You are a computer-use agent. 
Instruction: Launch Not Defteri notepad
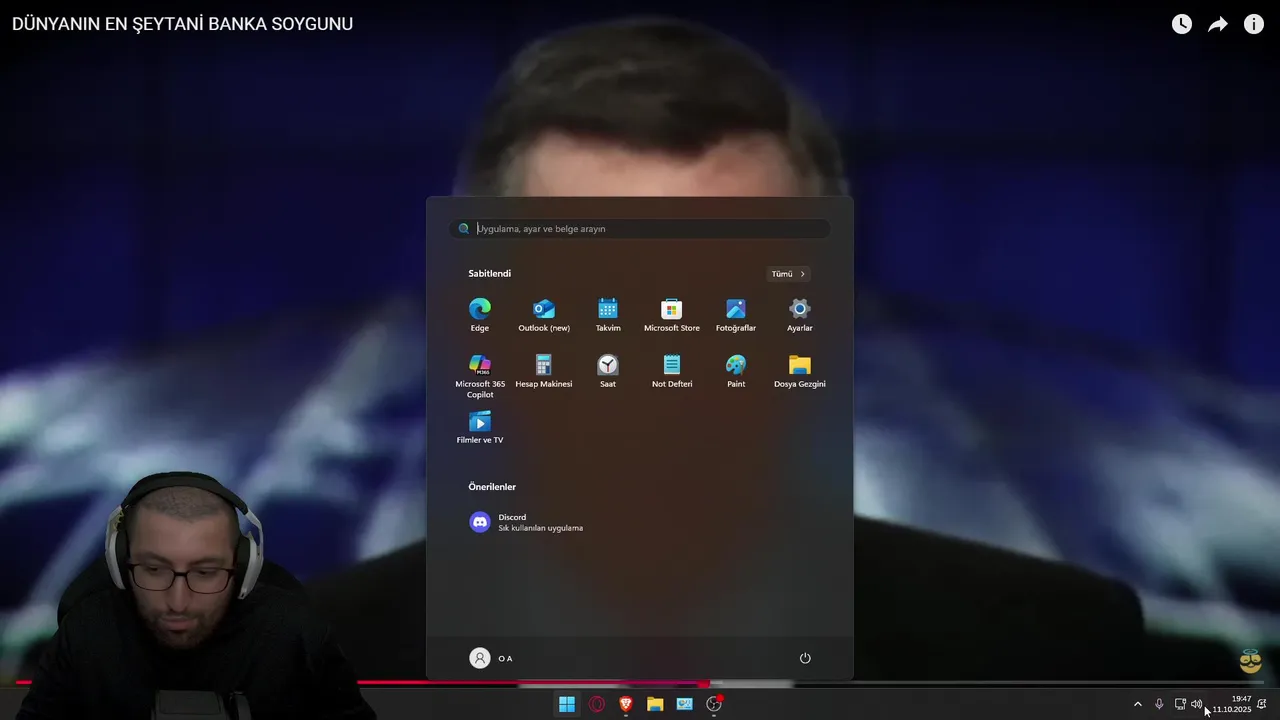(672, 370)
